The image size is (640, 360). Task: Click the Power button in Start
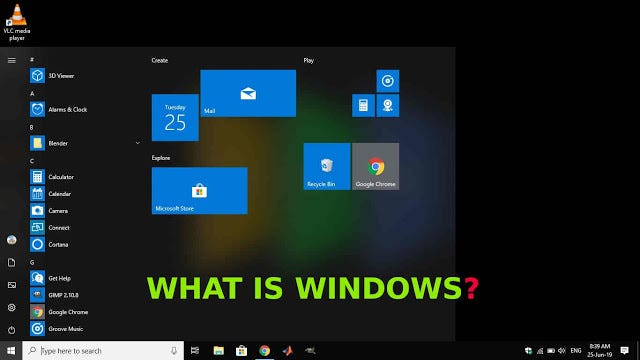11,330
